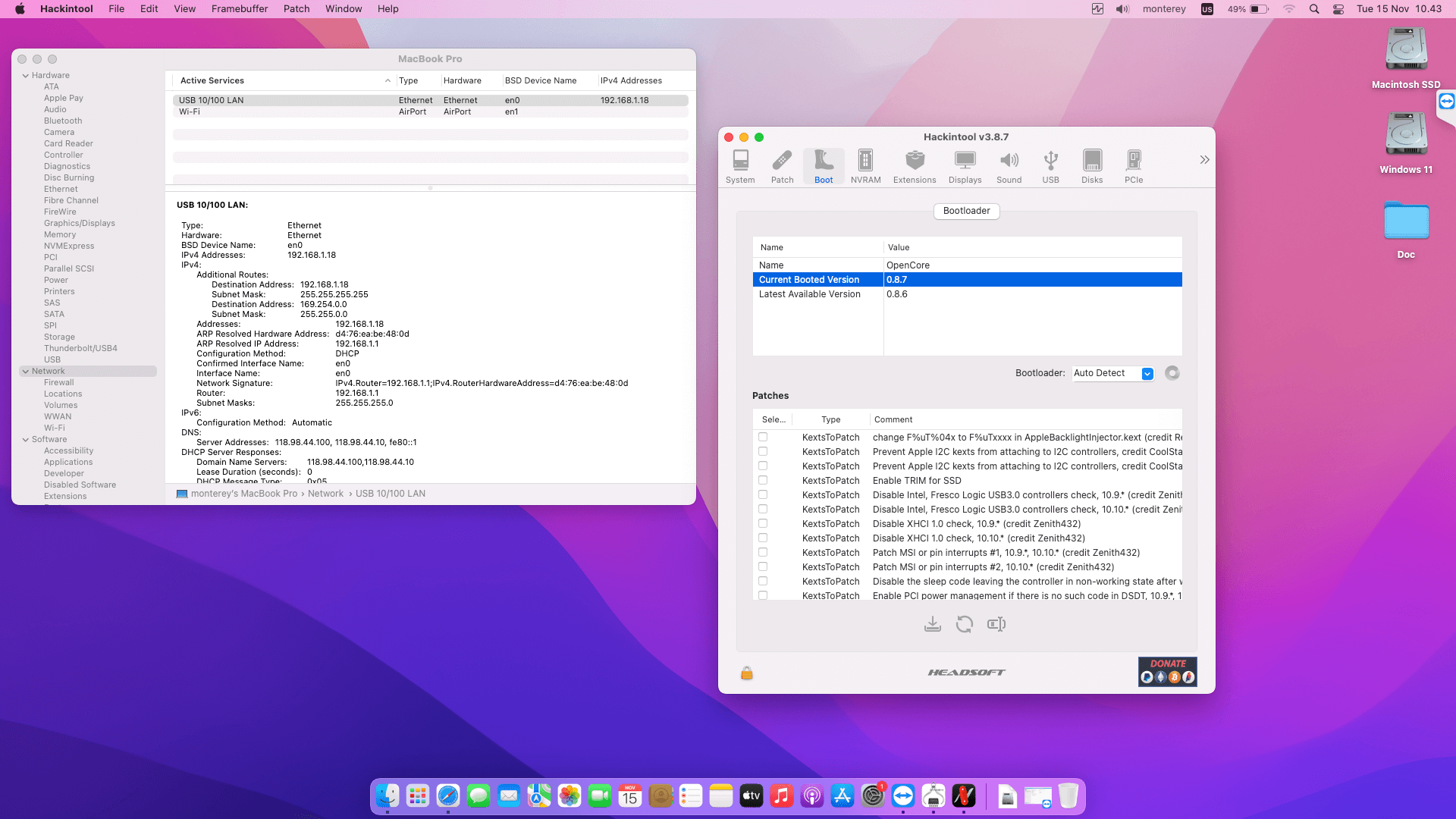This screenshot has width=1456, height=819.
Task: Open the View menu
Action: coord(185,9)
